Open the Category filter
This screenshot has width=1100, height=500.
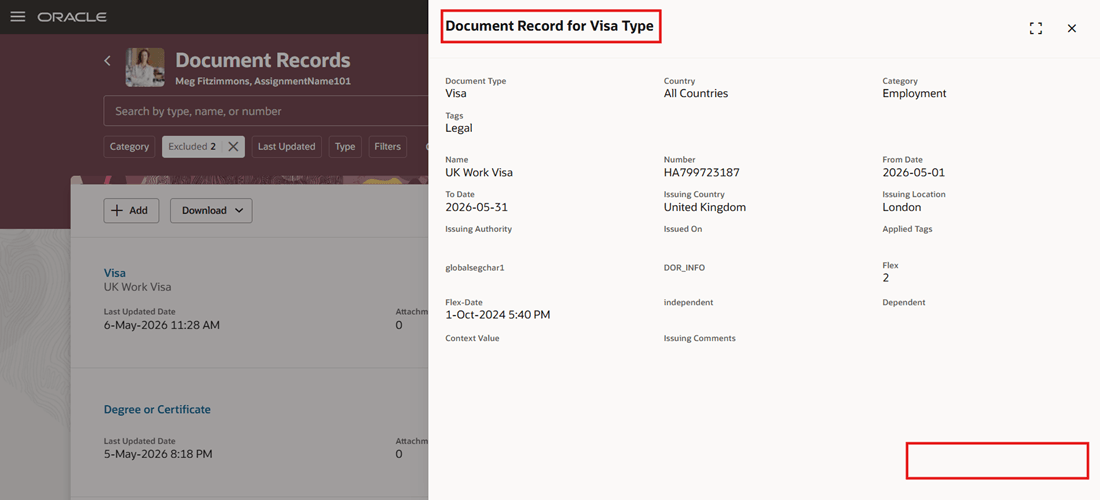point(130,147)
